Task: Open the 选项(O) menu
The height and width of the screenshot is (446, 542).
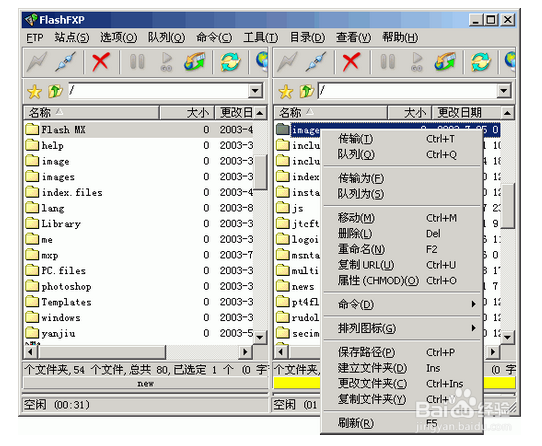Action: [x=119, y=37]
